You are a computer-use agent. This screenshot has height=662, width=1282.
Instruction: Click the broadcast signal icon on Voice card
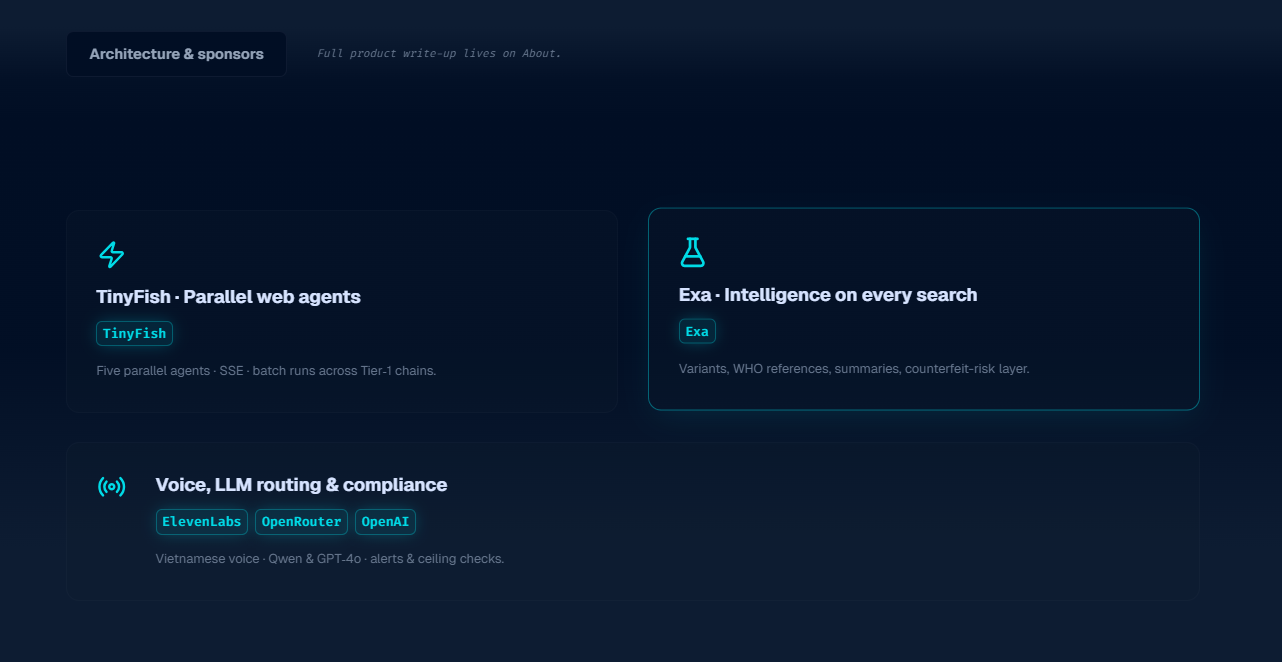pos(111,487)
